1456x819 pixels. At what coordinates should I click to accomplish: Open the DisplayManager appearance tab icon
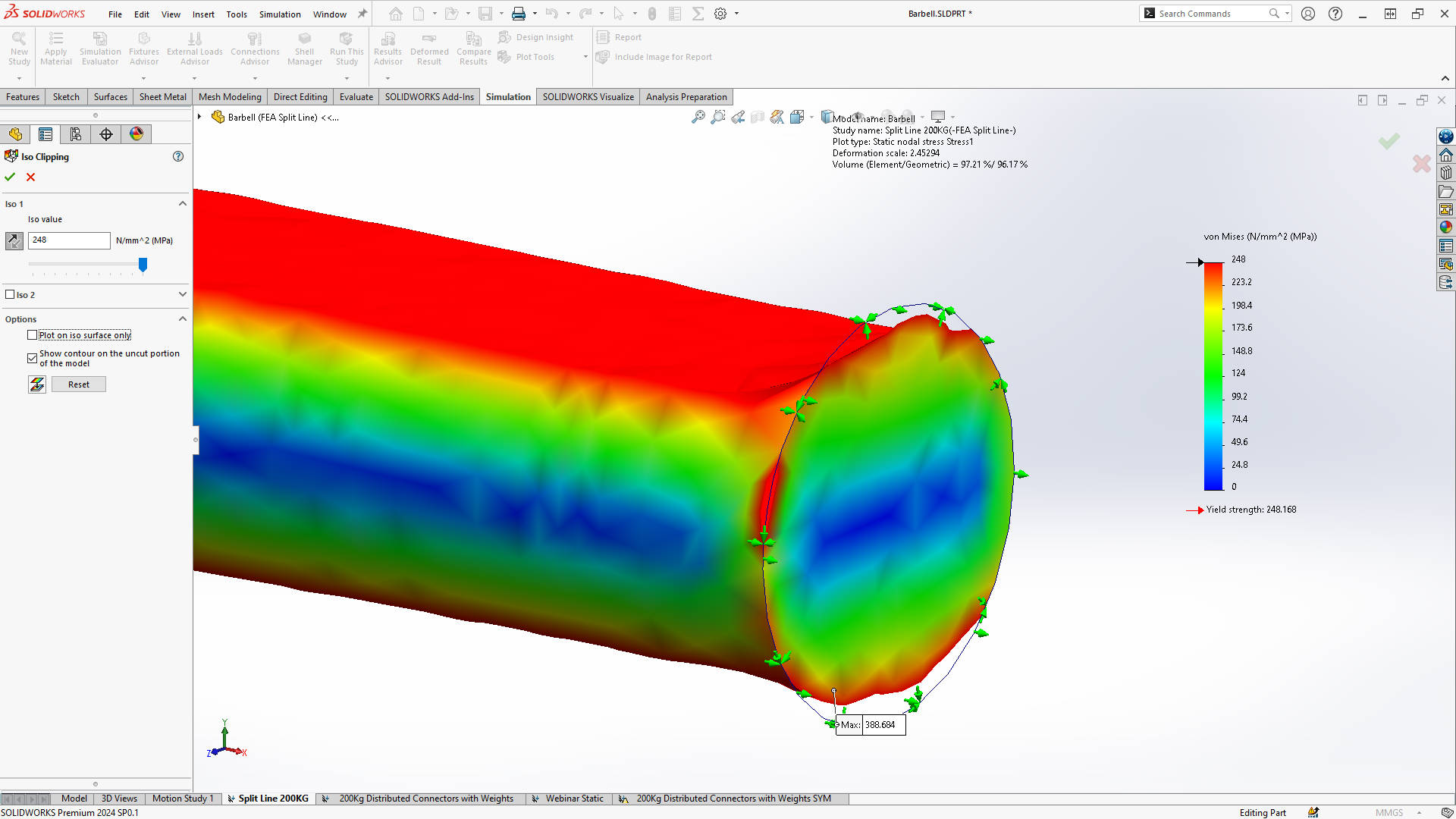(136, 134)
